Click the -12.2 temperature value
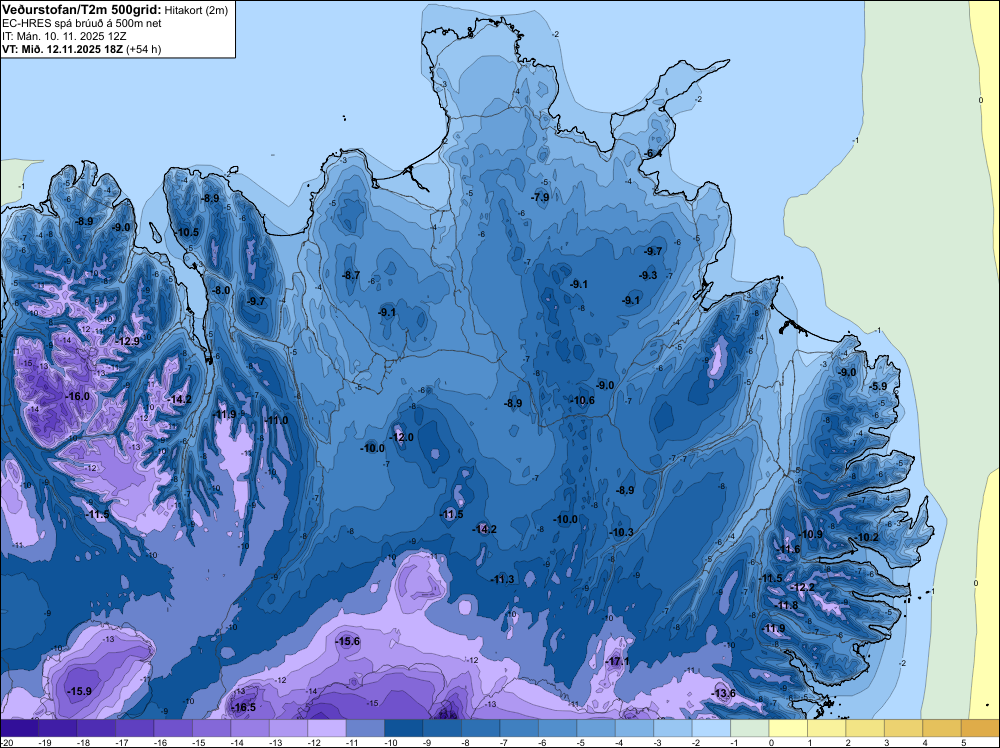1000x748 pixels. pos(803,587)
